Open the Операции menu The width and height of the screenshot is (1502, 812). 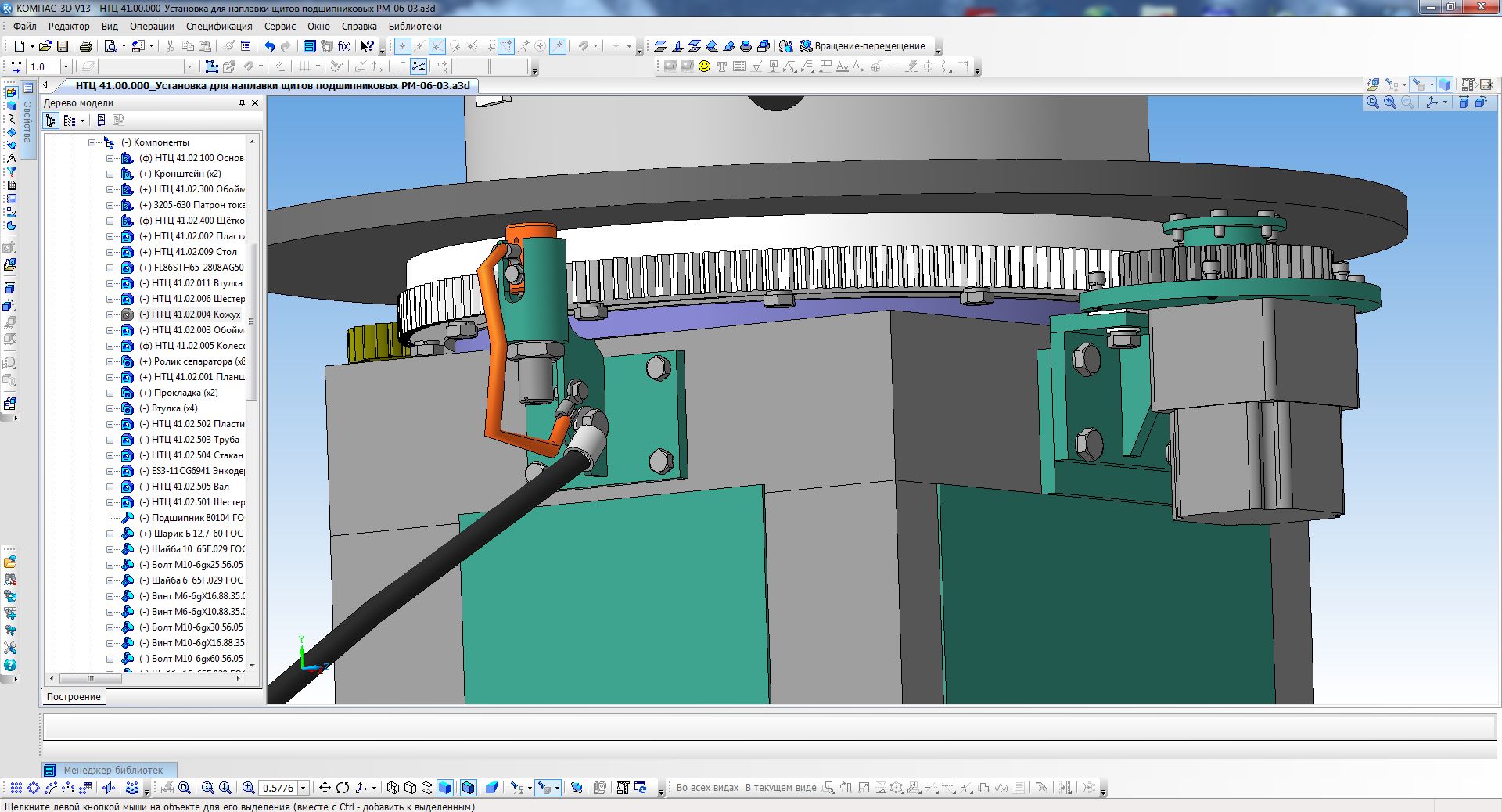(x=152, y=26)
